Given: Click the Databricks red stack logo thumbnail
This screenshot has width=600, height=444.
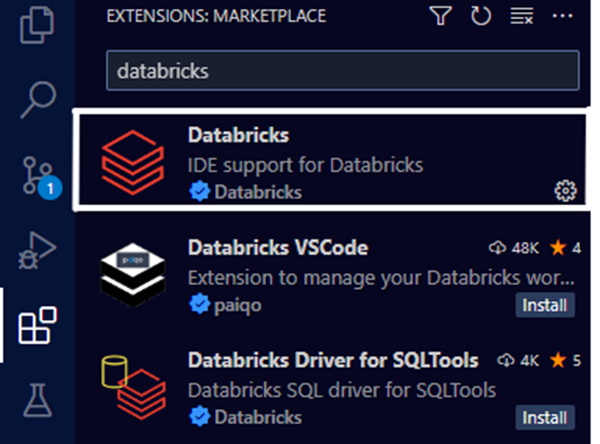Looking at the screenshot, I should click(x=133, y=162).
